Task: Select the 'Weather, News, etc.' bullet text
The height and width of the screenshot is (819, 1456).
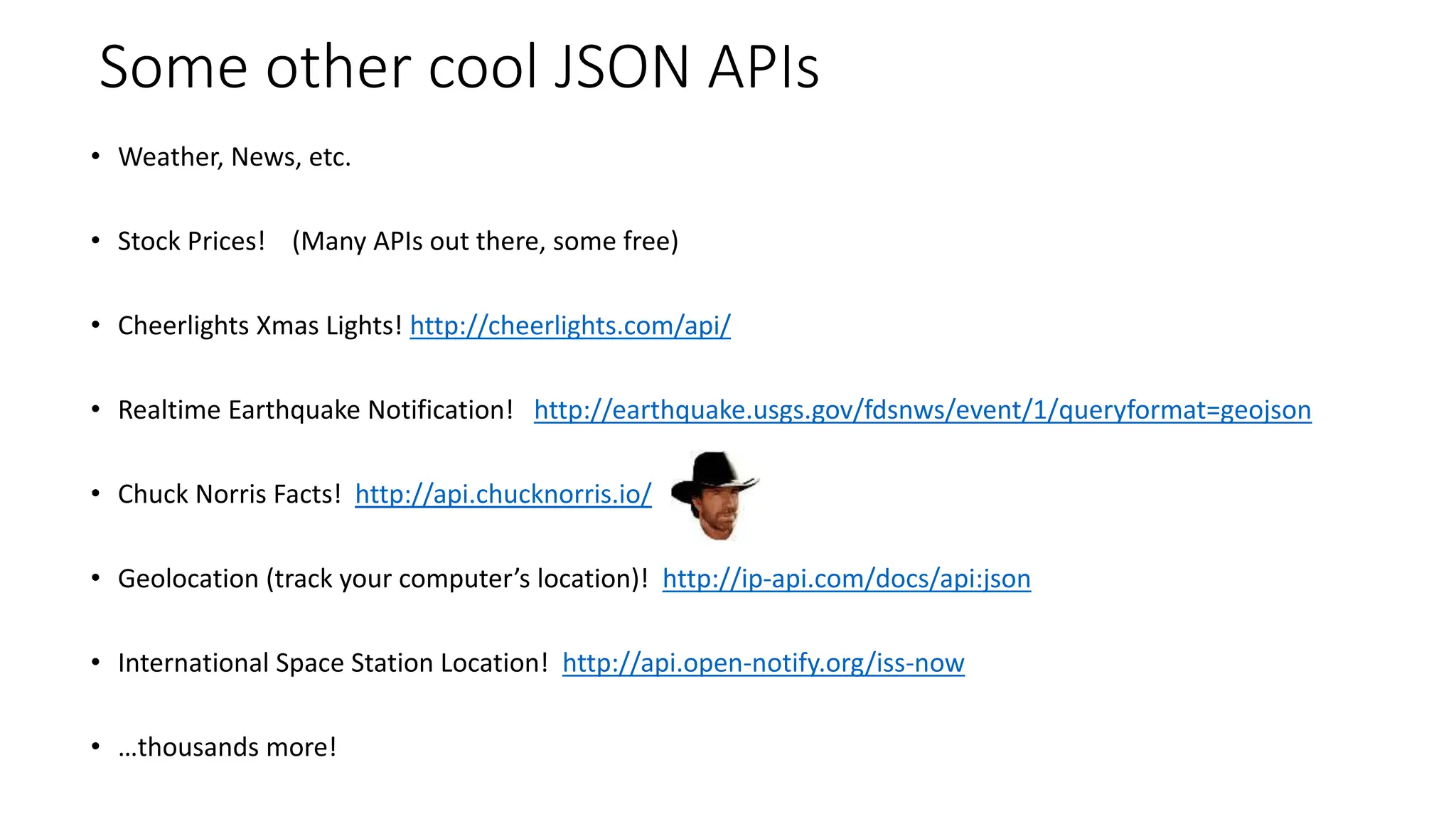Action: tap(235, 157)
